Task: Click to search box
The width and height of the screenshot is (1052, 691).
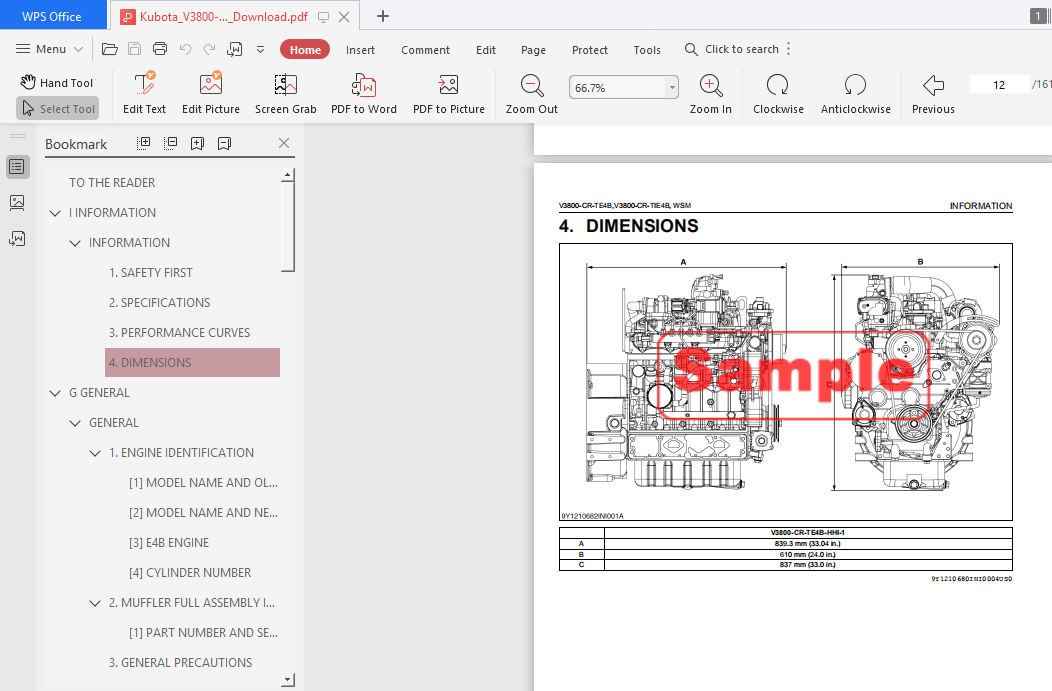Action: pyautogui.click(x=731, y=49)
